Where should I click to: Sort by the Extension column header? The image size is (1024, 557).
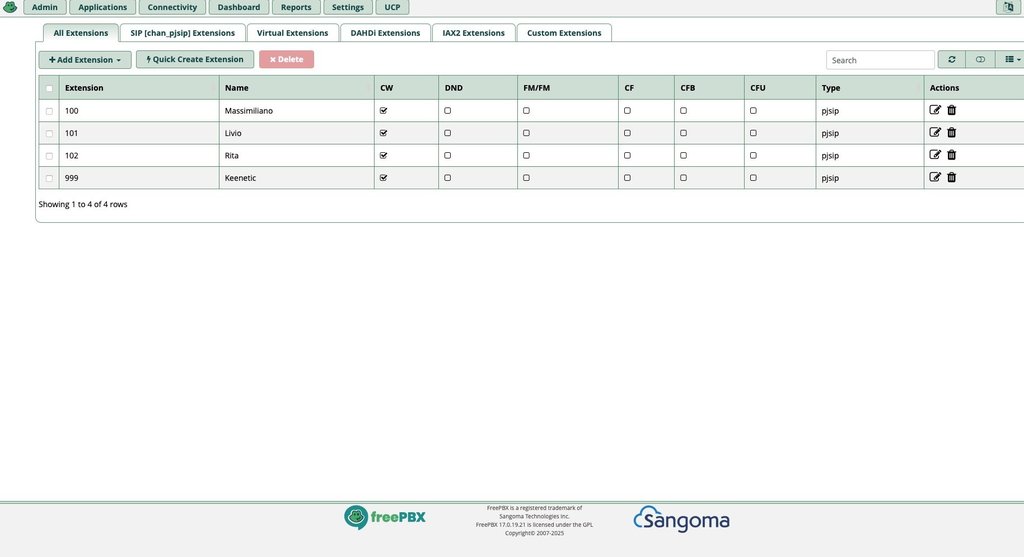pos(138,88)
